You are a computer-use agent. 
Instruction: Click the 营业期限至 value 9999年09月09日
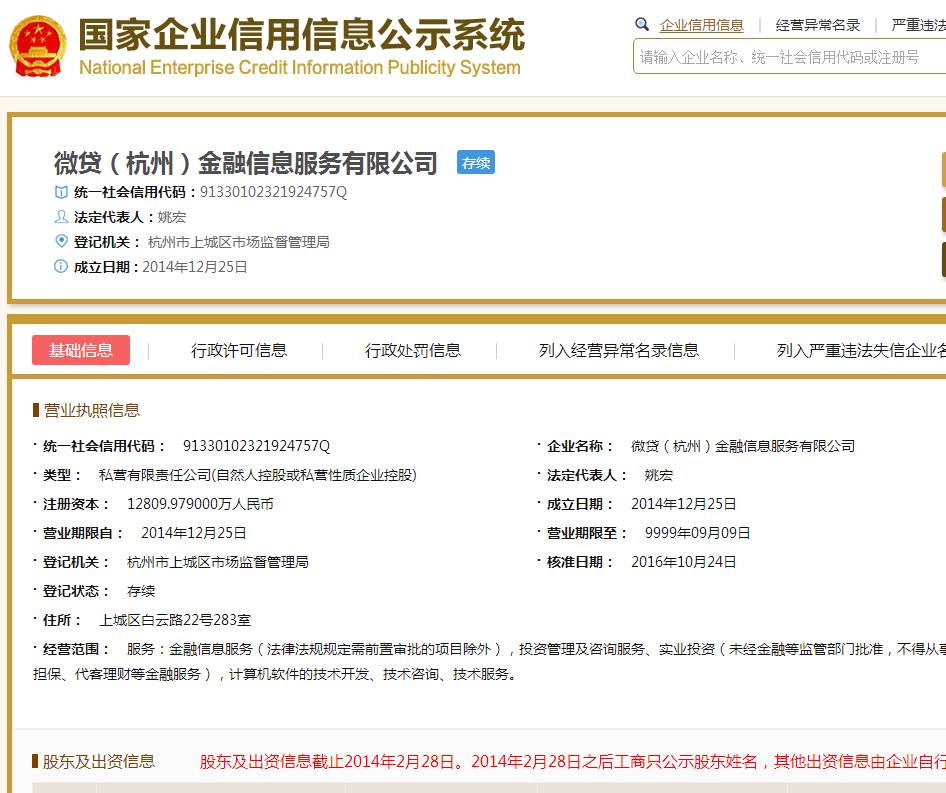697,533
